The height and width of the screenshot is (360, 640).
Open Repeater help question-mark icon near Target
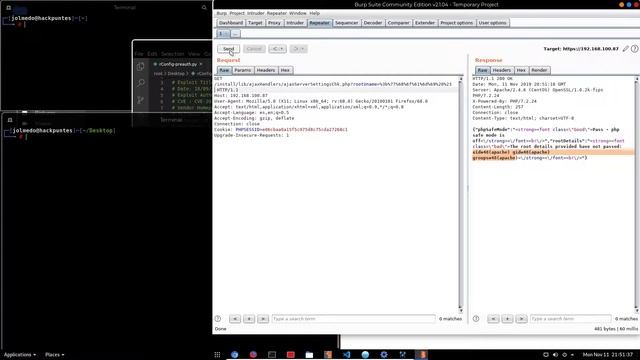click(x=634, y=49)
